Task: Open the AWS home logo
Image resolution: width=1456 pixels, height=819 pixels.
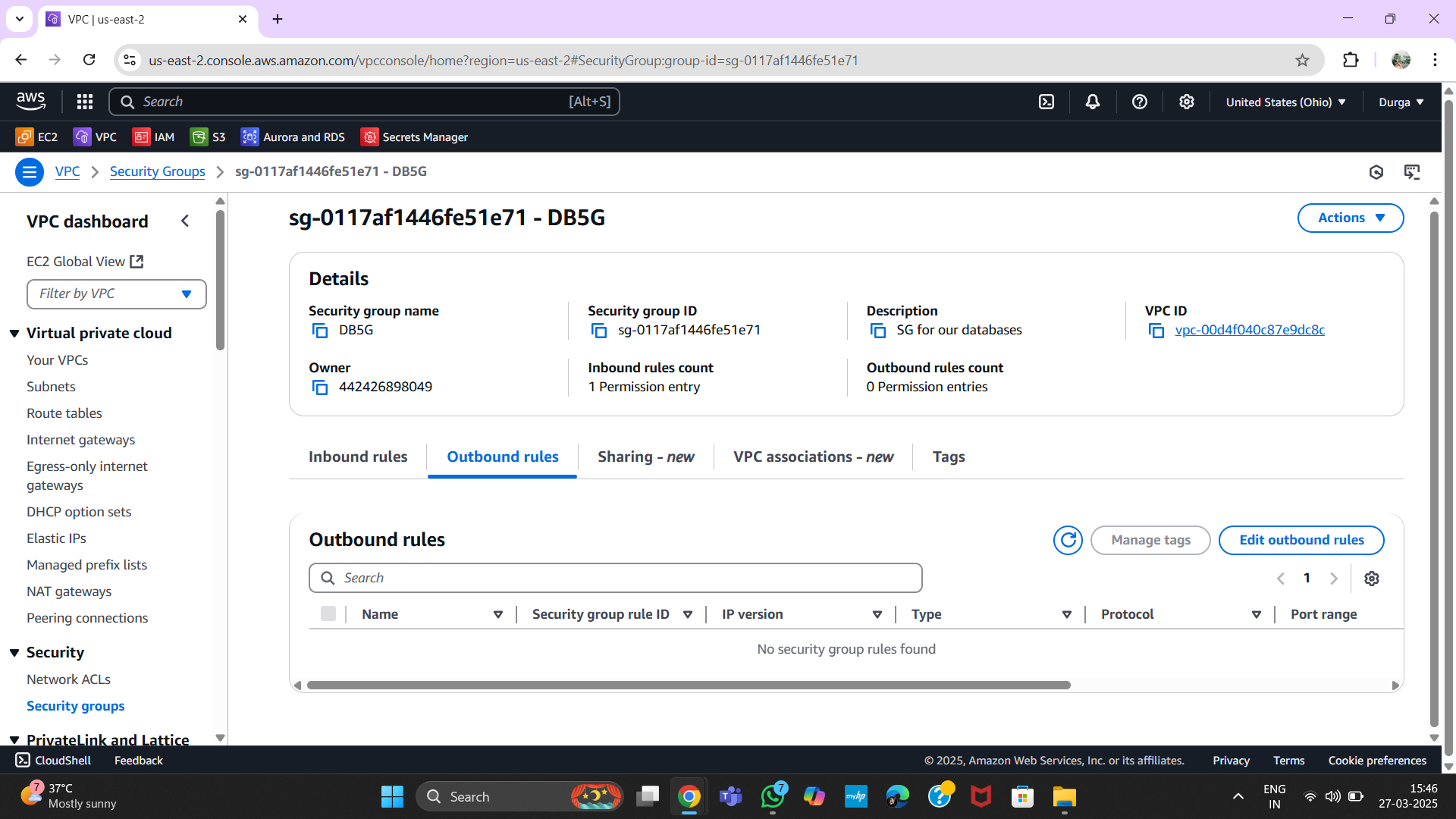Action: 30,101
